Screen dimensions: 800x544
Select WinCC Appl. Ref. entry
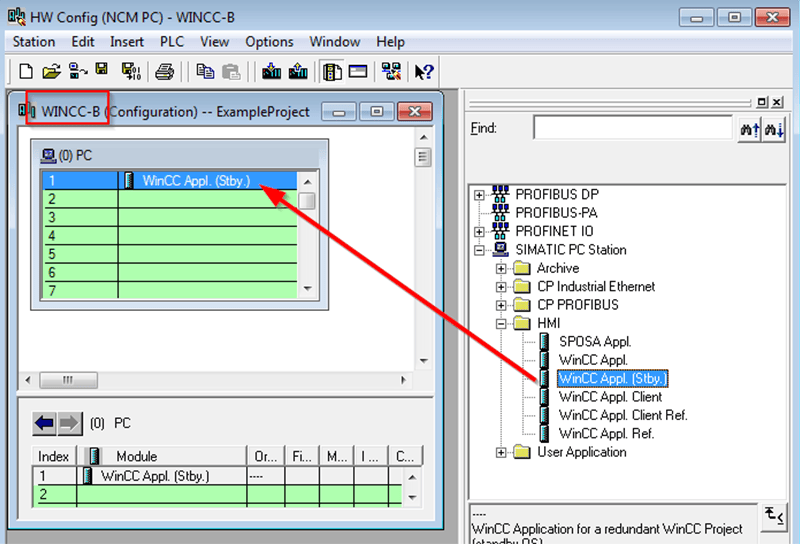click(606, 433)
